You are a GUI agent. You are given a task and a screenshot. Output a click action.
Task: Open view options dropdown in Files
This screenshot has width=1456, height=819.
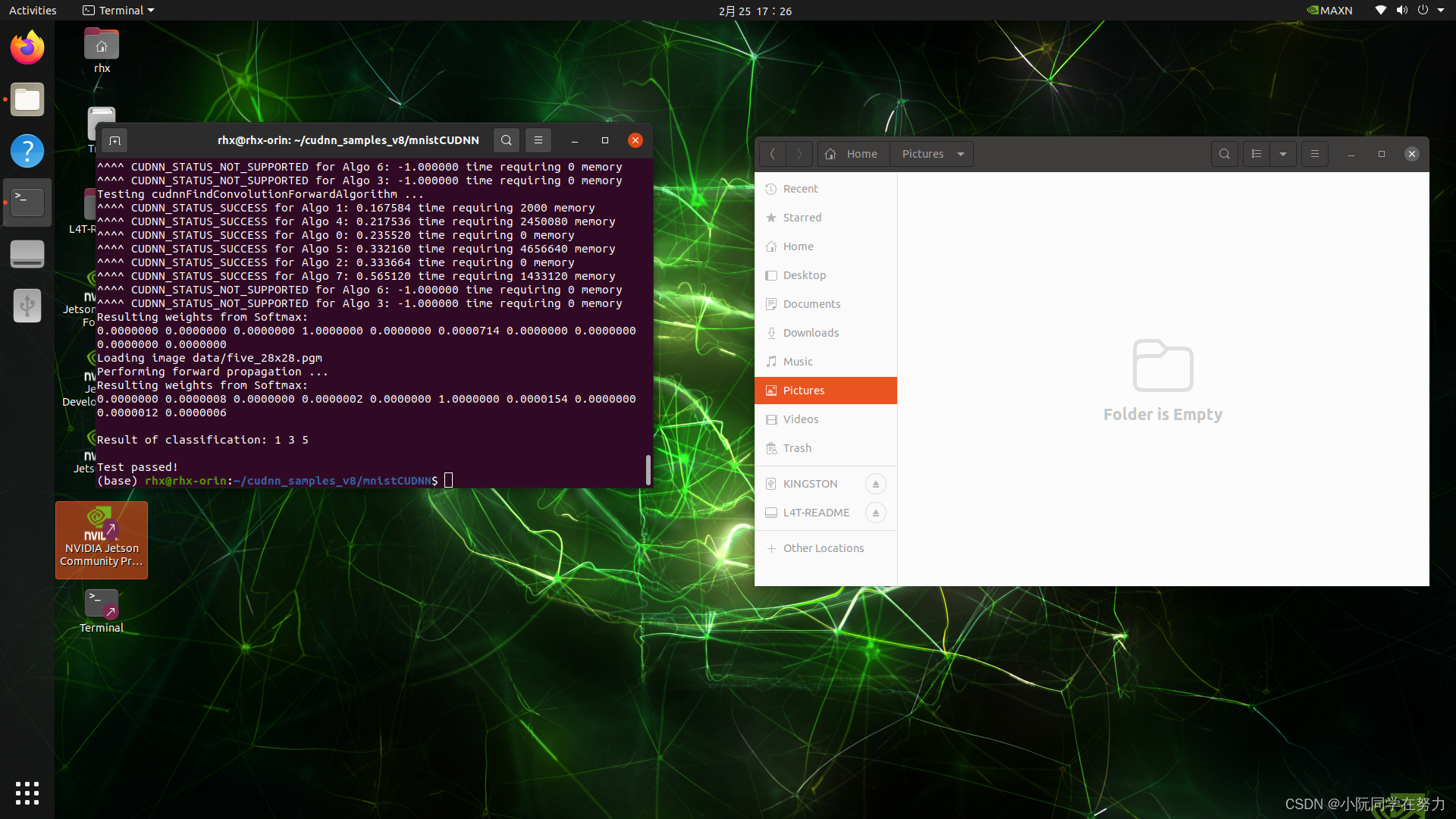pos(1283,154)
